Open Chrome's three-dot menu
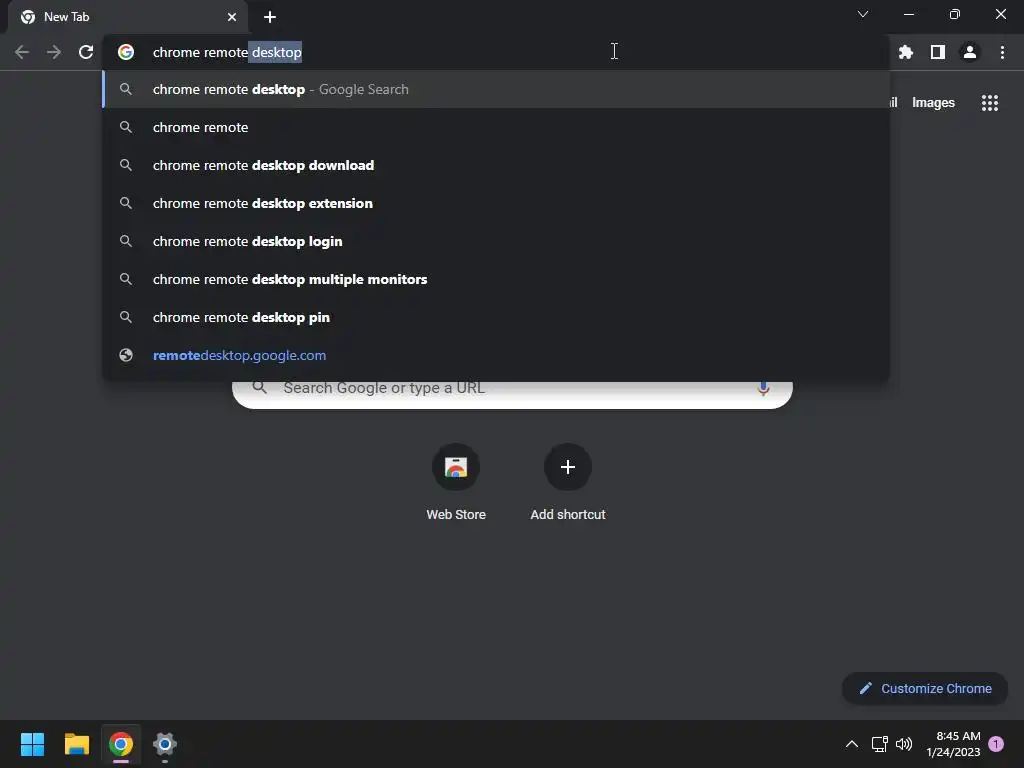The width and height of the screenshot is (1024, 768). pos(1002,52)
